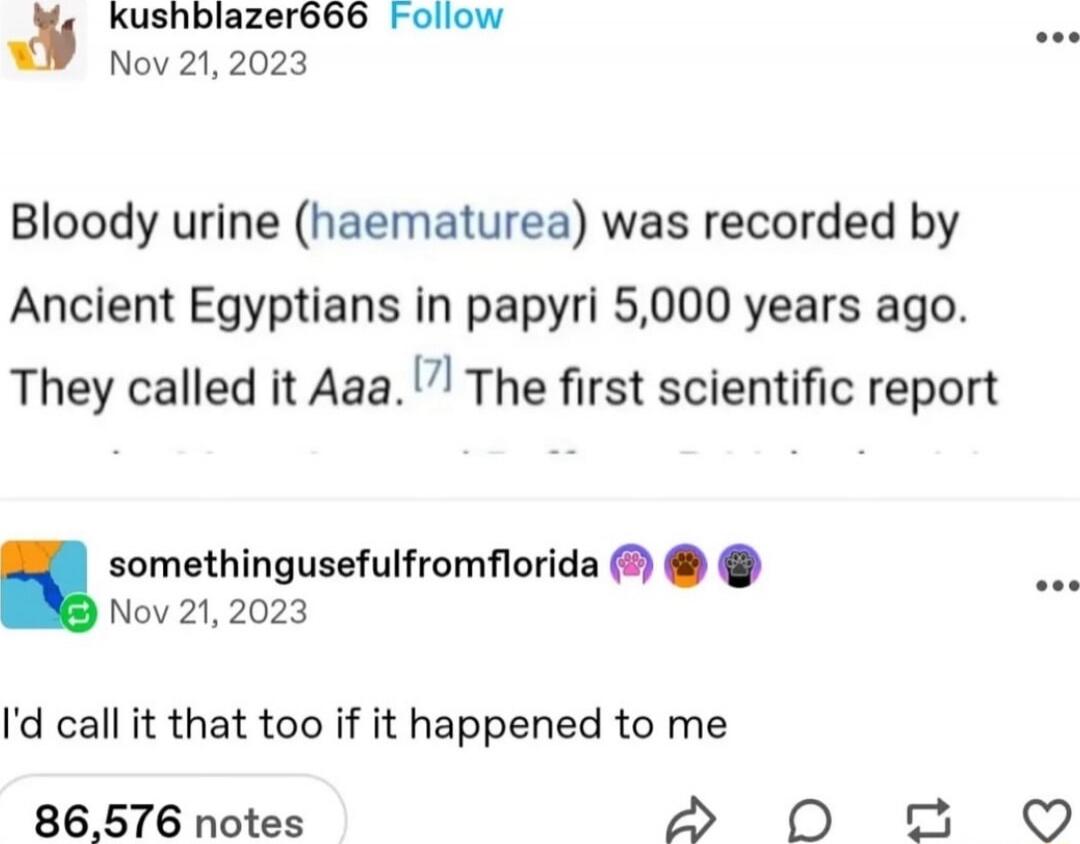Open the more options menu for somethingusefulfromflorida's reblog
This screenshot has width=1080, height=844.
pos(1058,586)
